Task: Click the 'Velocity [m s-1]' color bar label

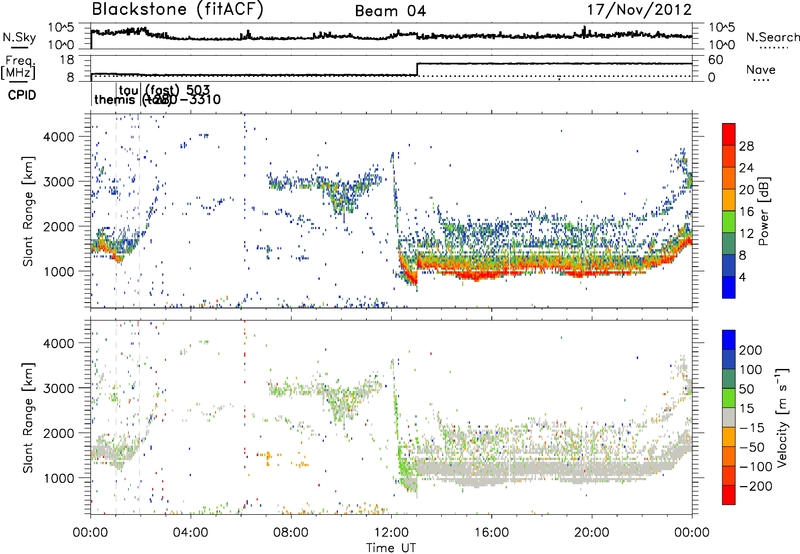Action: tap(782, 417)
